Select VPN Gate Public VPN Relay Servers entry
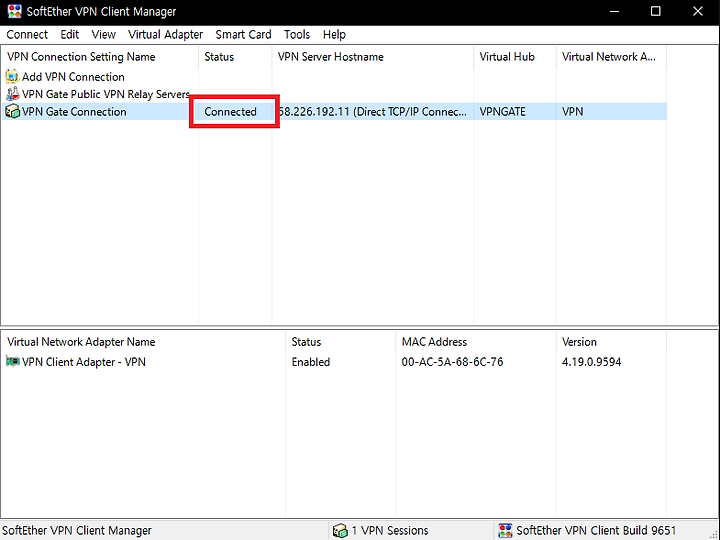The image size is (720, 540). (x=106, y=94)
